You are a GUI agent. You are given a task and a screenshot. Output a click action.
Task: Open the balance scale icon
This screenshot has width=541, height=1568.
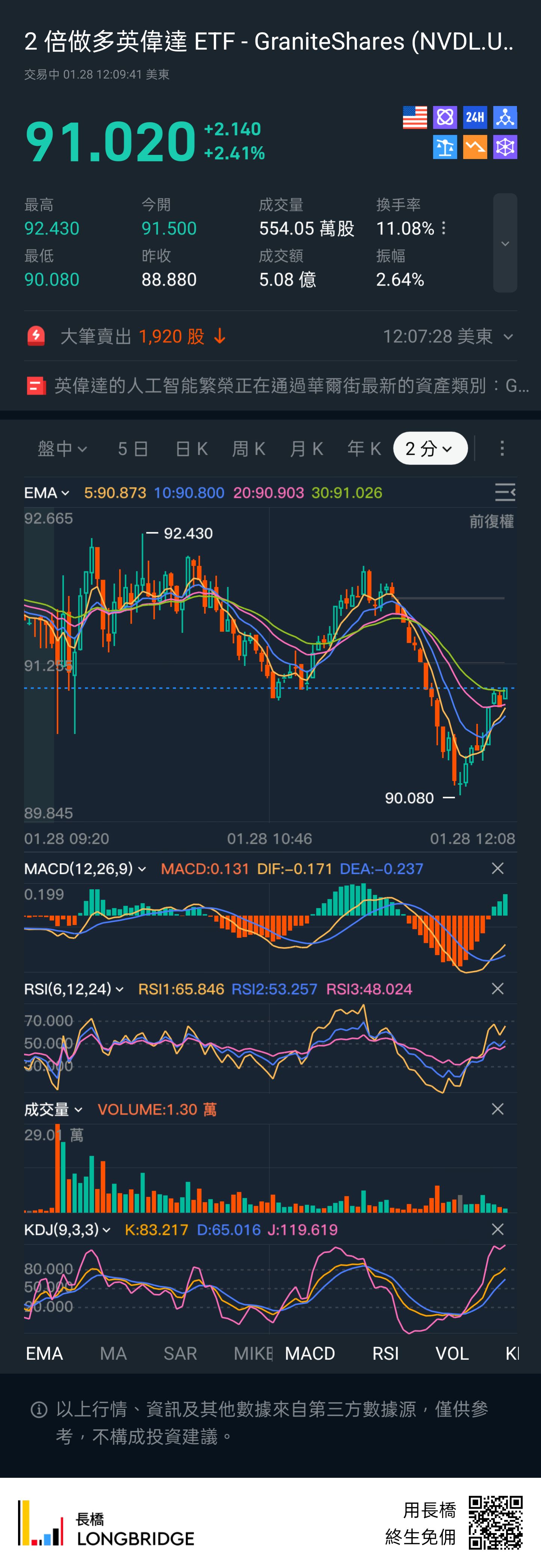(x=445, y=147)
